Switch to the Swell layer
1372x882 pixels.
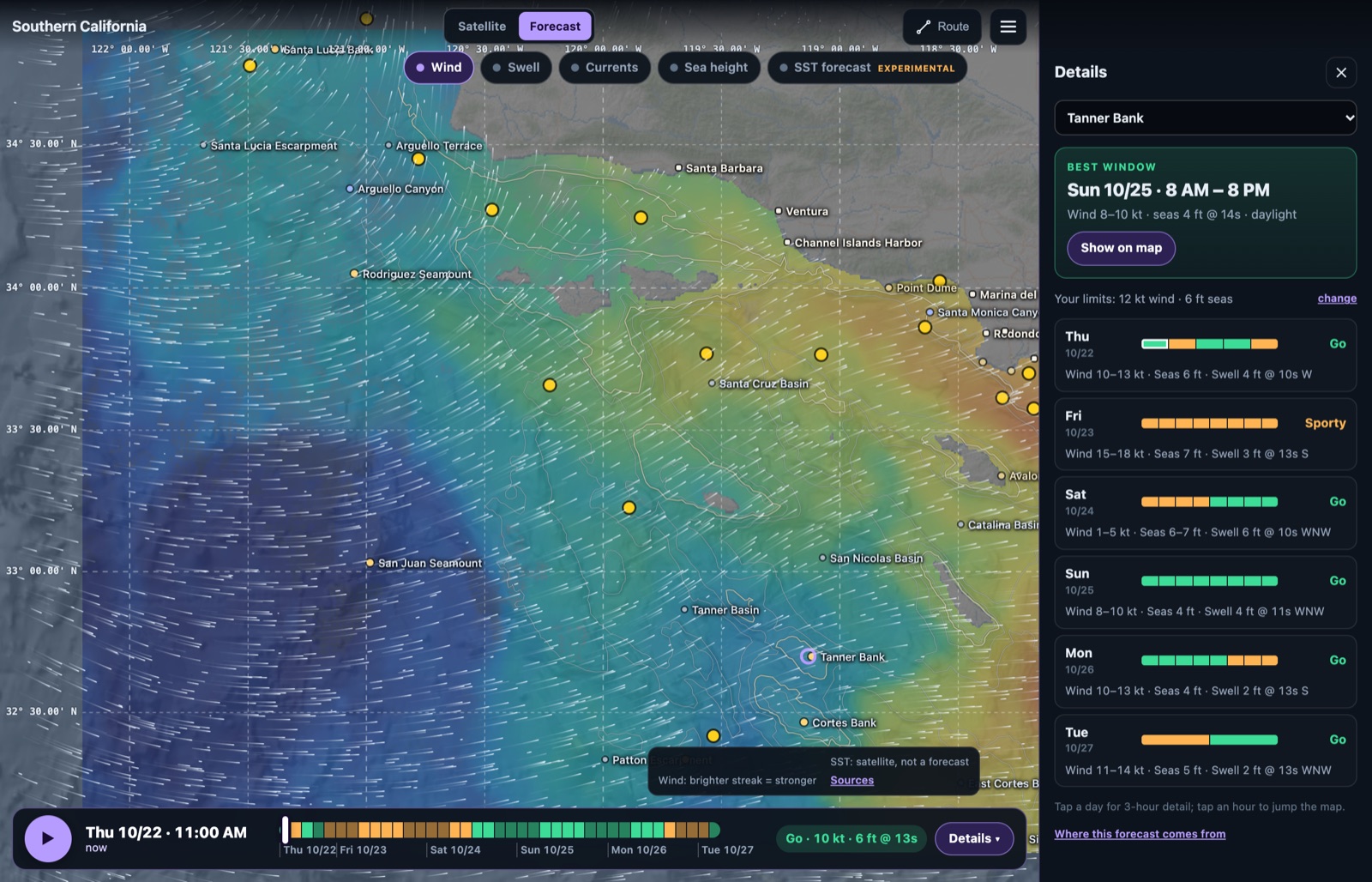(515, 68)
